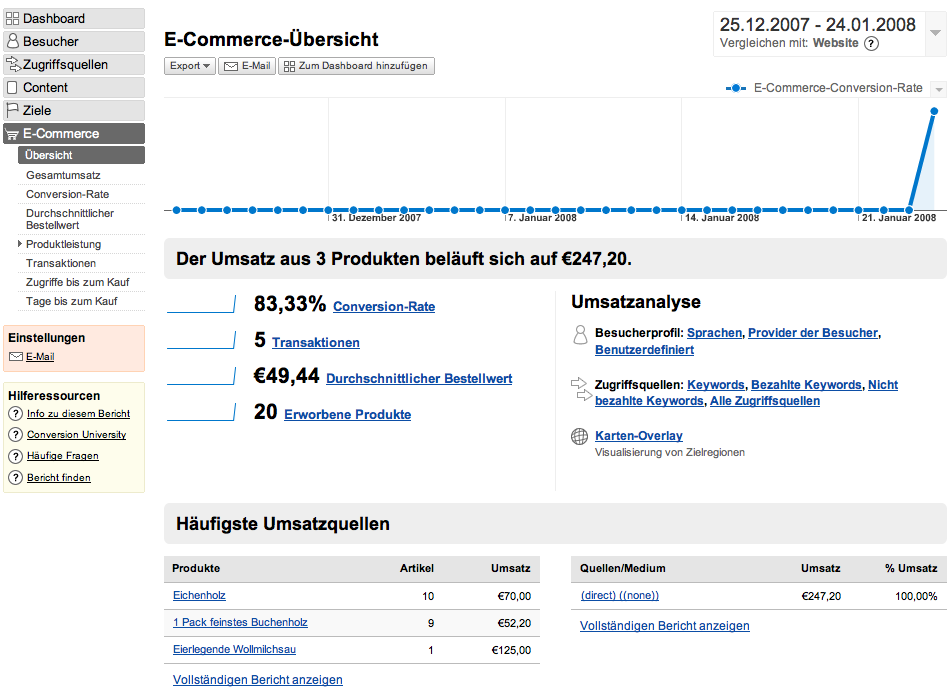Click the Conversion-Rate sparkline thumbnail

coord(199,304)
